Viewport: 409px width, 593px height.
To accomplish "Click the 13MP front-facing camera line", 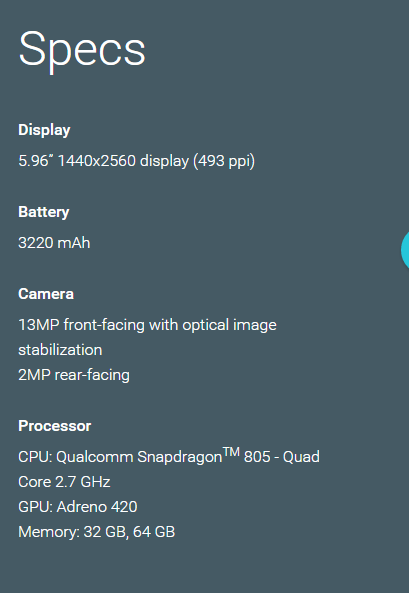I will [147, 325].
